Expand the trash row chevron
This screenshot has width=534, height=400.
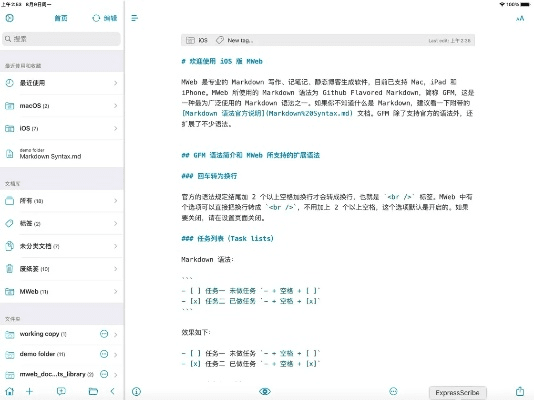[x=116, y=269]
